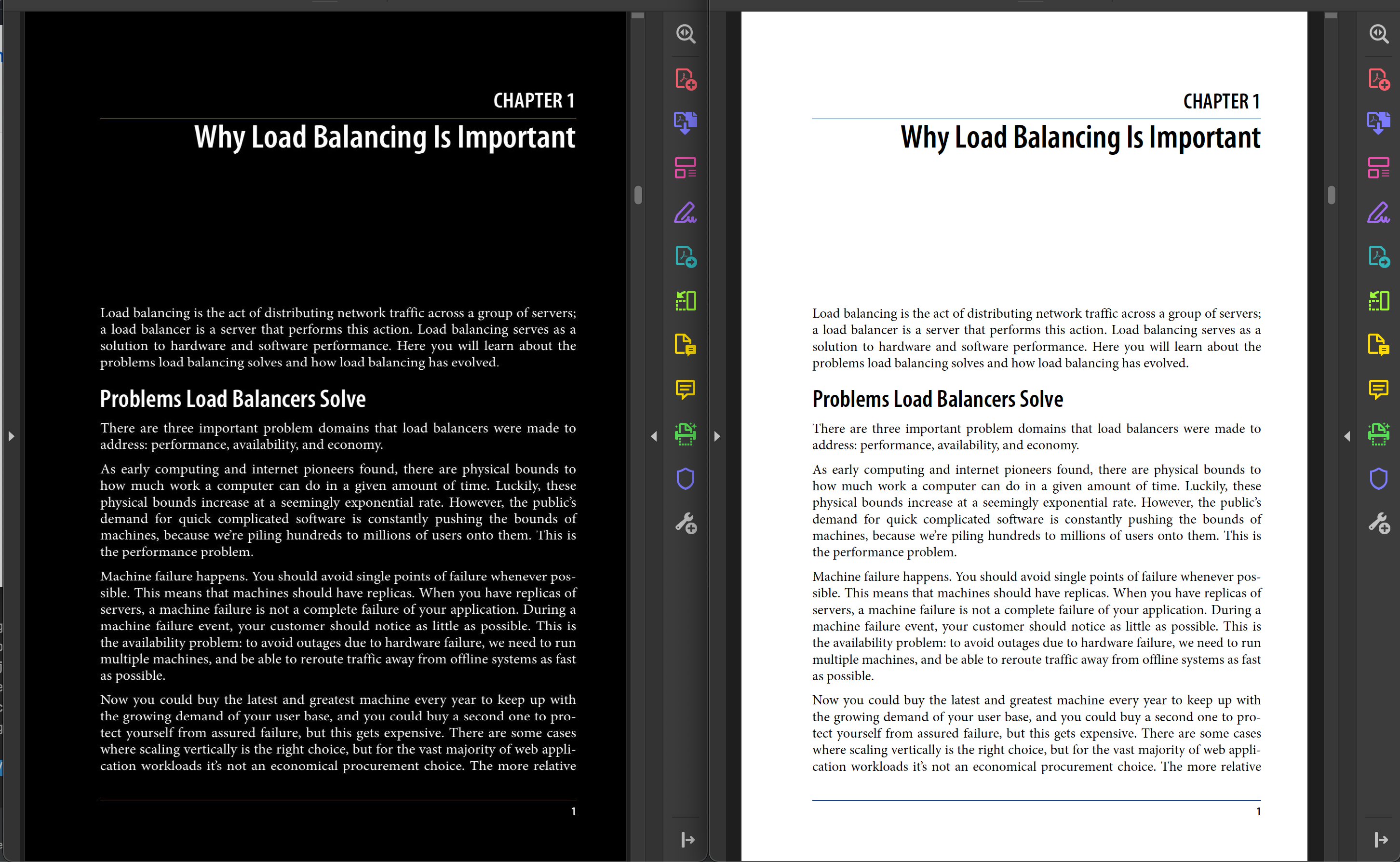Collapse tools pane triangle right of white page
This screenshot has width=1400, height=862.
pos(1347,436)
